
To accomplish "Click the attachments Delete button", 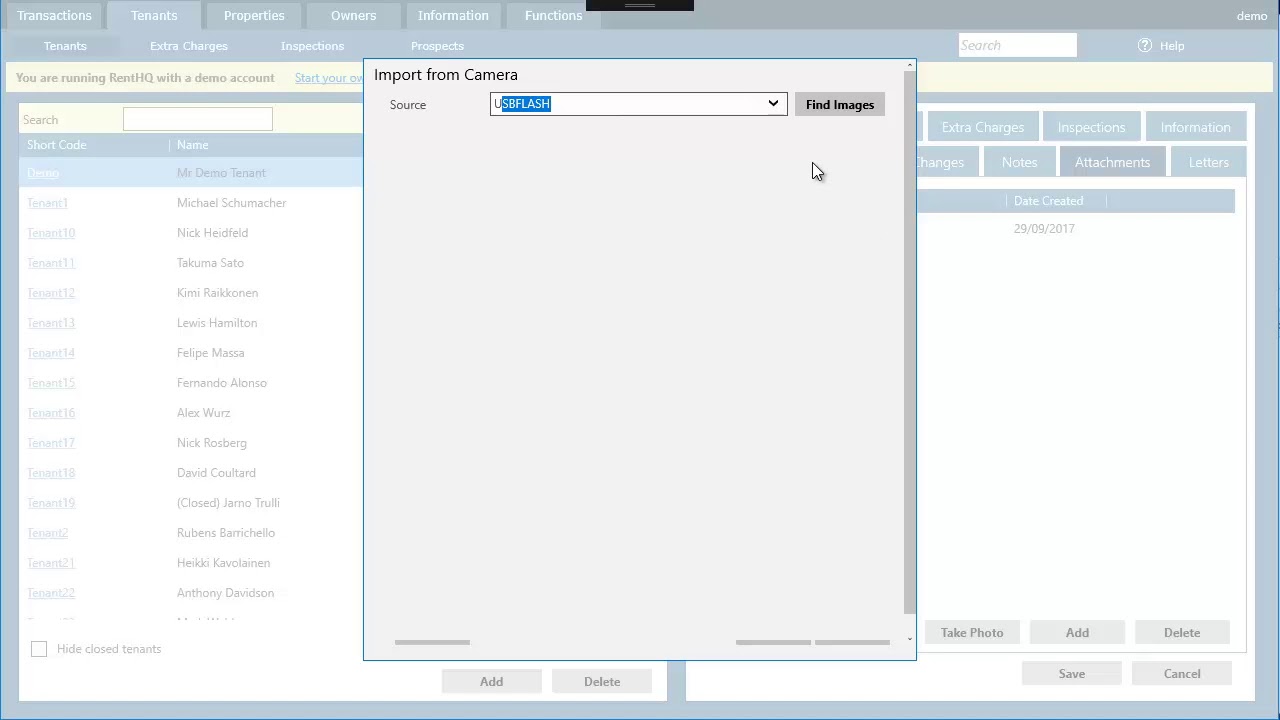I will pyautogui.click(x=1182, y=633).
